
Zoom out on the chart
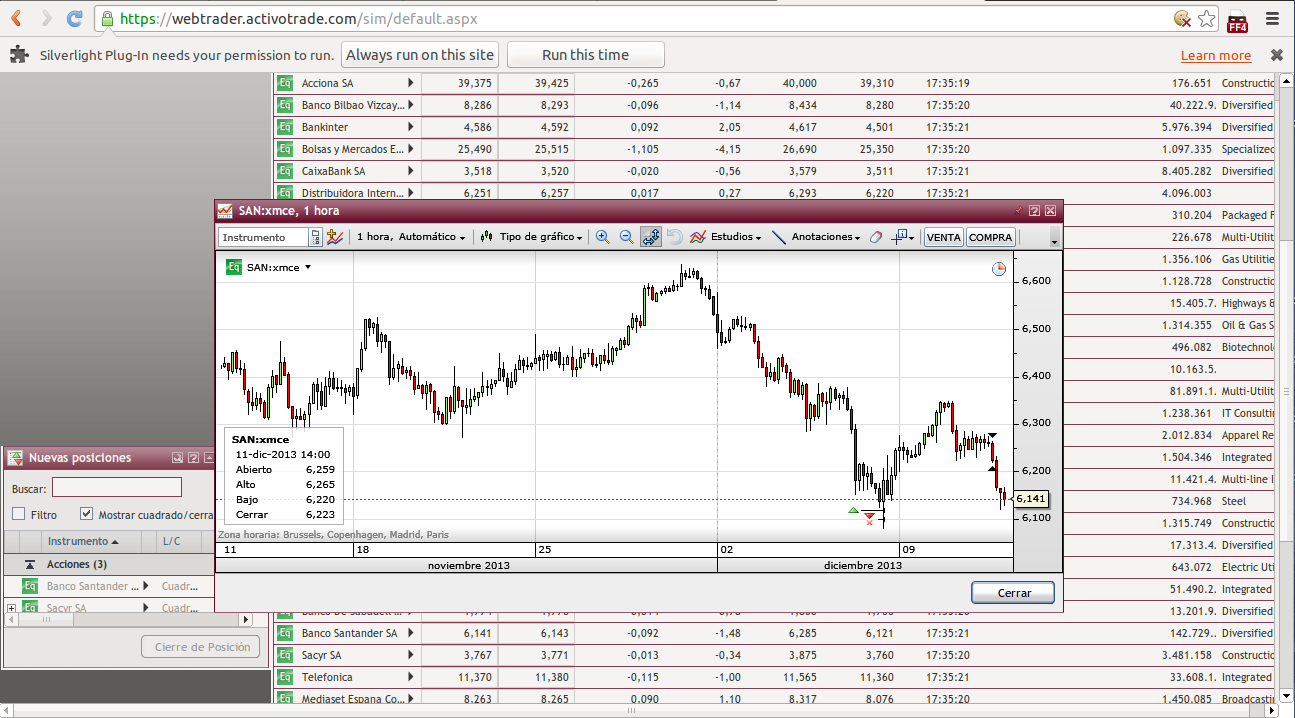pos(627,237)
